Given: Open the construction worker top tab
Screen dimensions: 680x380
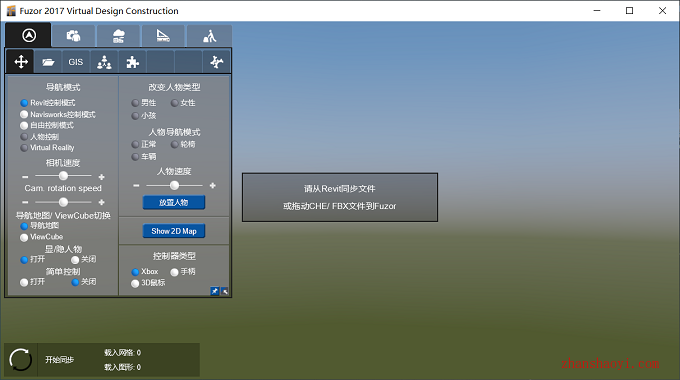Looking at the screenshot, I should coord(209,36).
